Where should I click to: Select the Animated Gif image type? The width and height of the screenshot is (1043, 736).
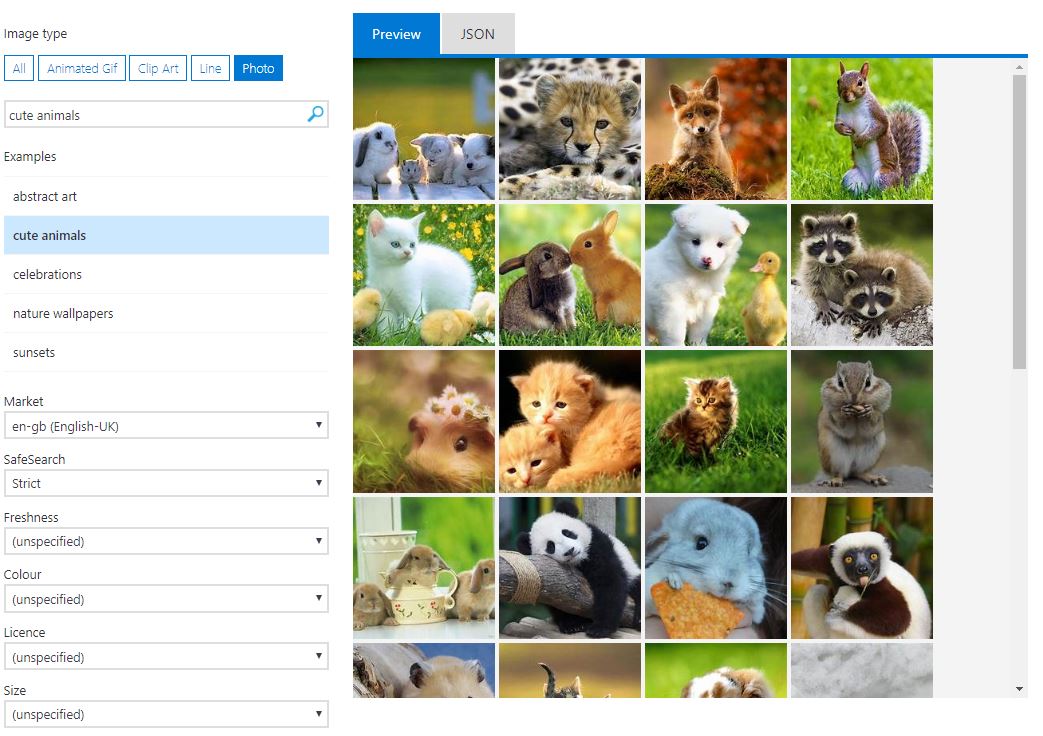click(82, 68)
